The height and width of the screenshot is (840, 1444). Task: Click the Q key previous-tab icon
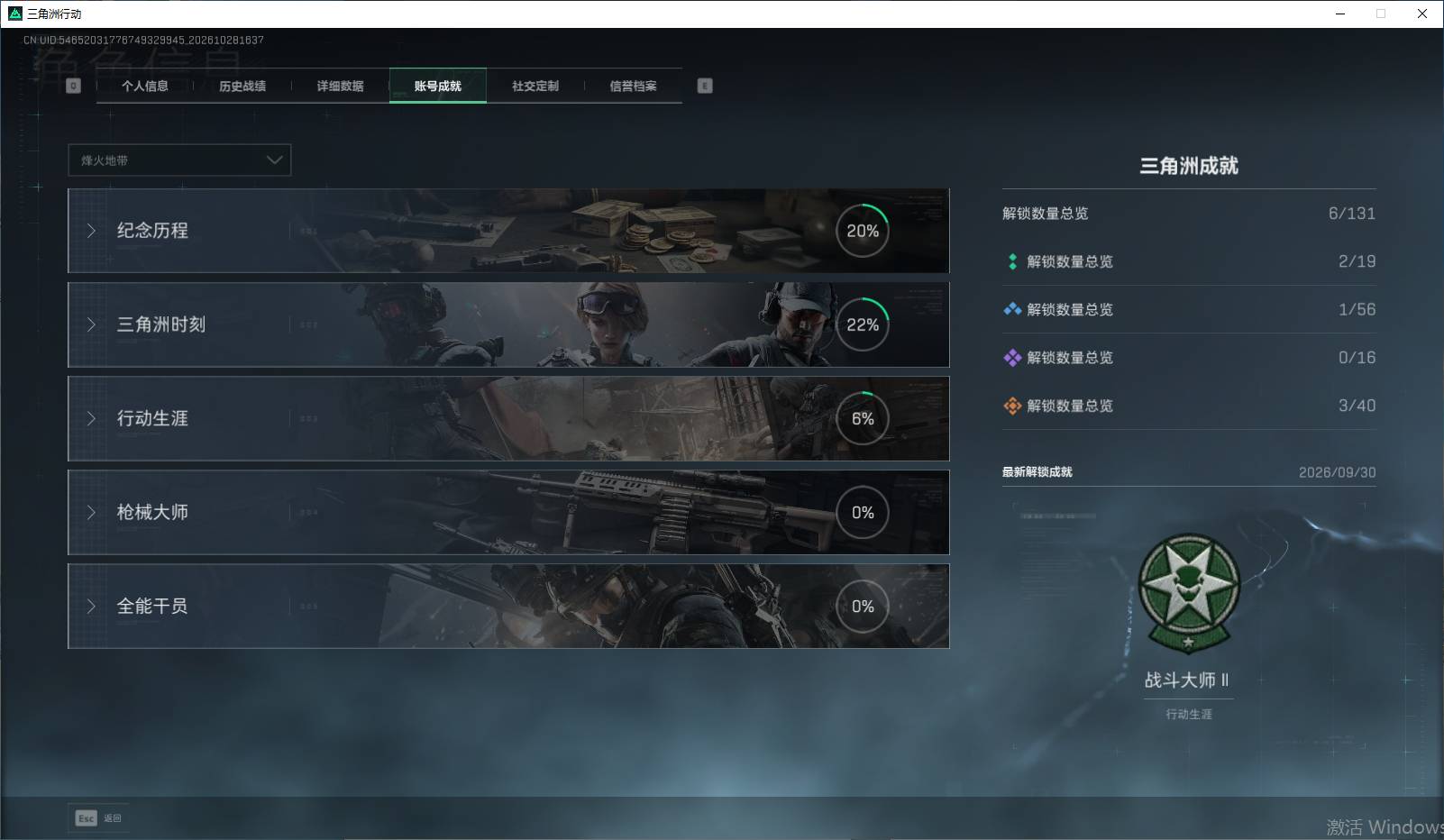pyautogui.click(x=74, y=86)
